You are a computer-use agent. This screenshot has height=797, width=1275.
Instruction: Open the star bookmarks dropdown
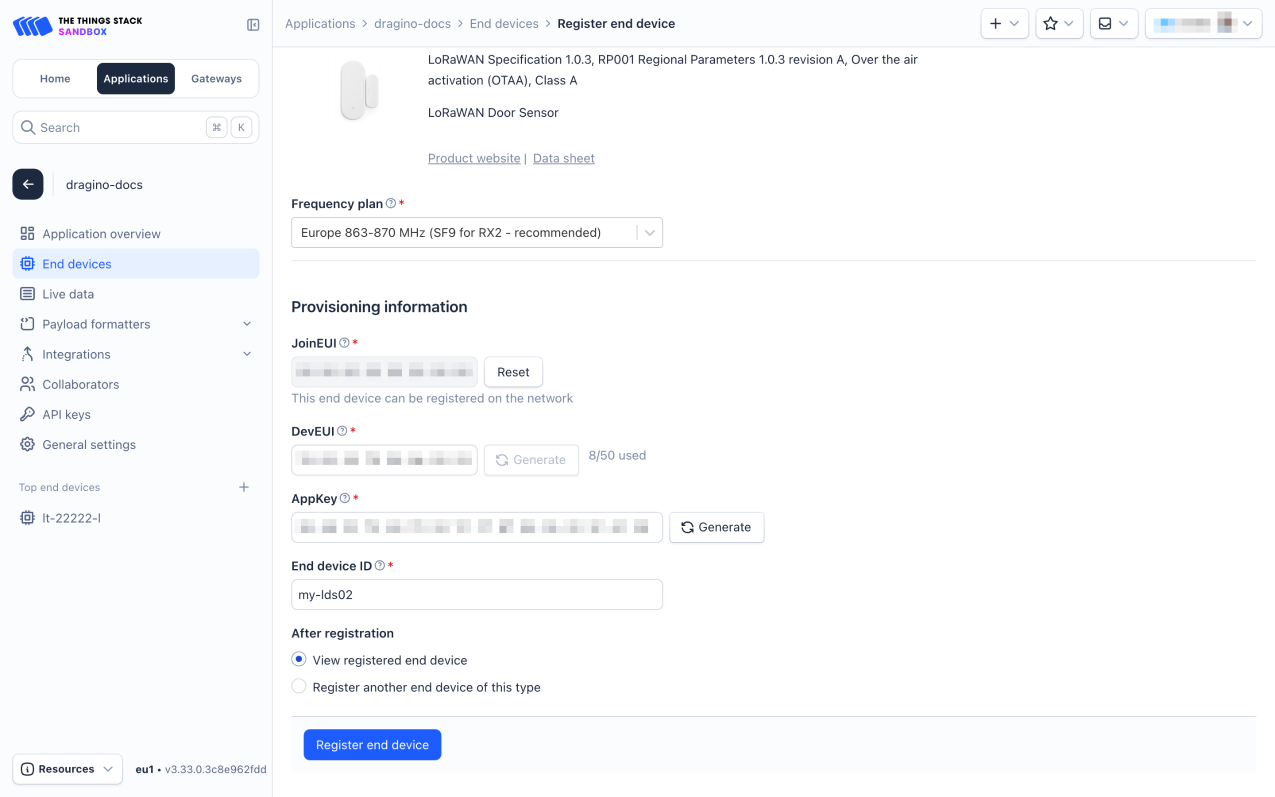[1059, 23]
